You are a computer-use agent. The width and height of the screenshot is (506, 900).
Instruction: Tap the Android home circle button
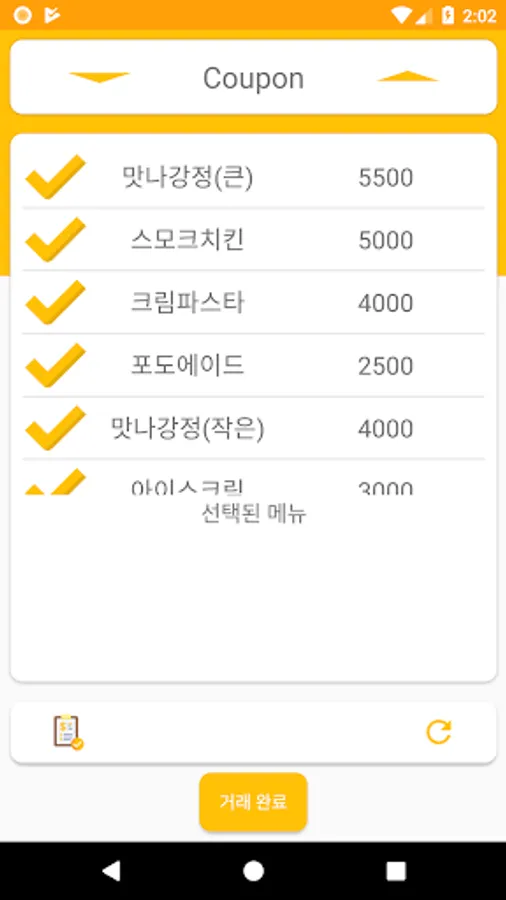coord(253,871)
